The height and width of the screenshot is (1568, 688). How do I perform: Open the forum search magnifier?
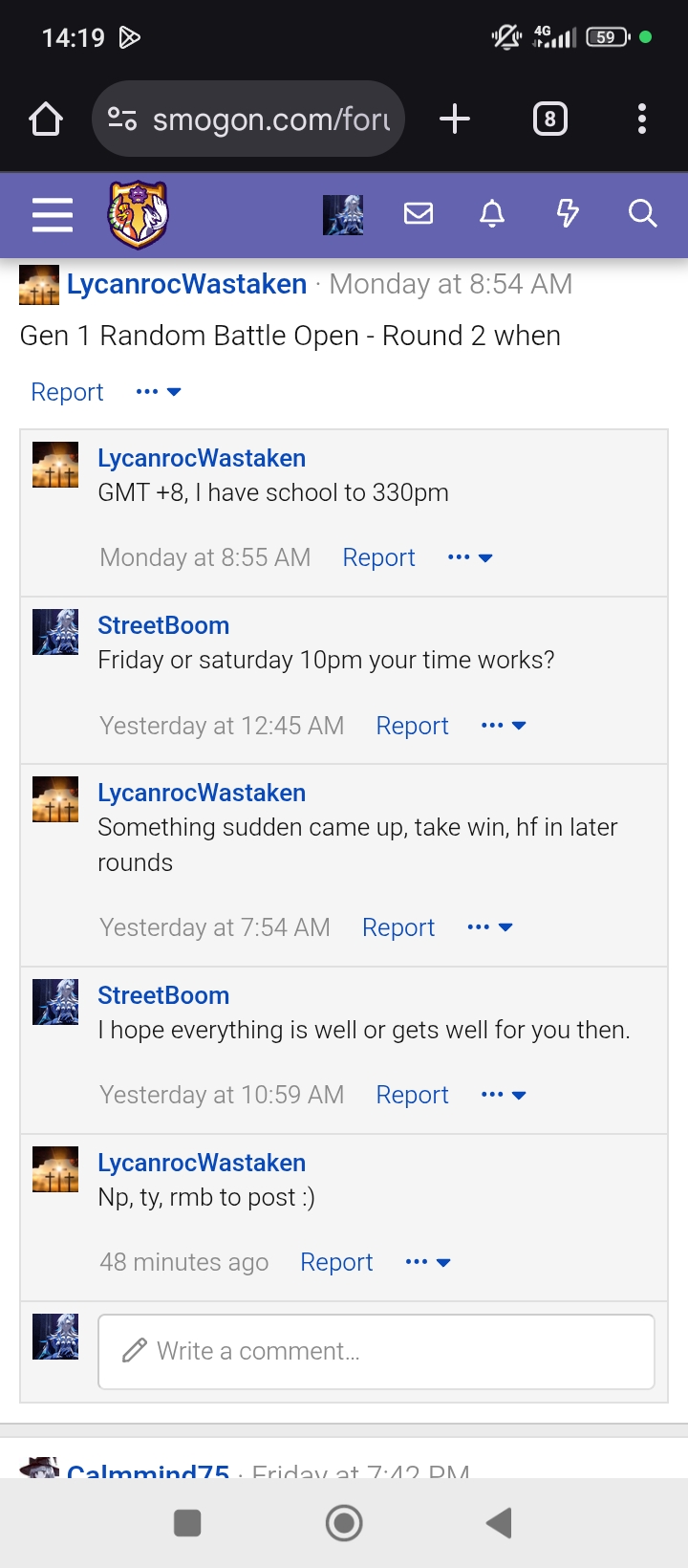(x=642, y=213)
